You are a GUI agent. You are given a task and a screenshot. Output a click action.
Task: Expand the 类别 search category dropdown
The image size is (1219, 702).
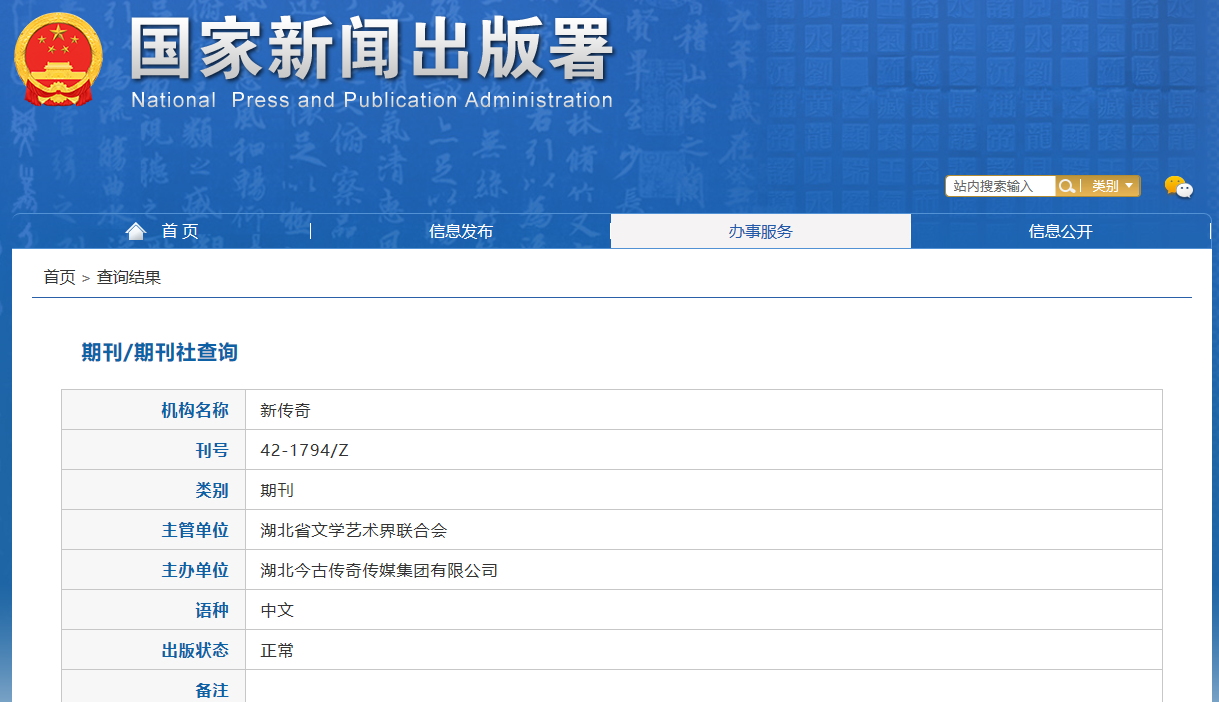pos(1112,186)
